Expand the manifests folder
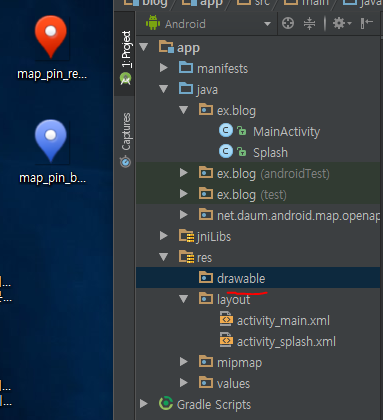This screenshot has width=383, height=420. (163, 68)
